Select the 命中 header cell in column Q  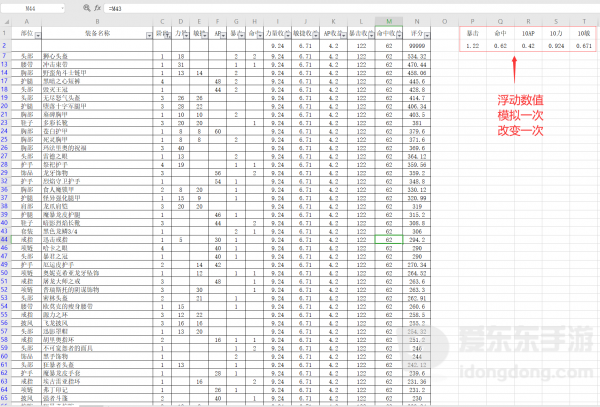[500, 33]
